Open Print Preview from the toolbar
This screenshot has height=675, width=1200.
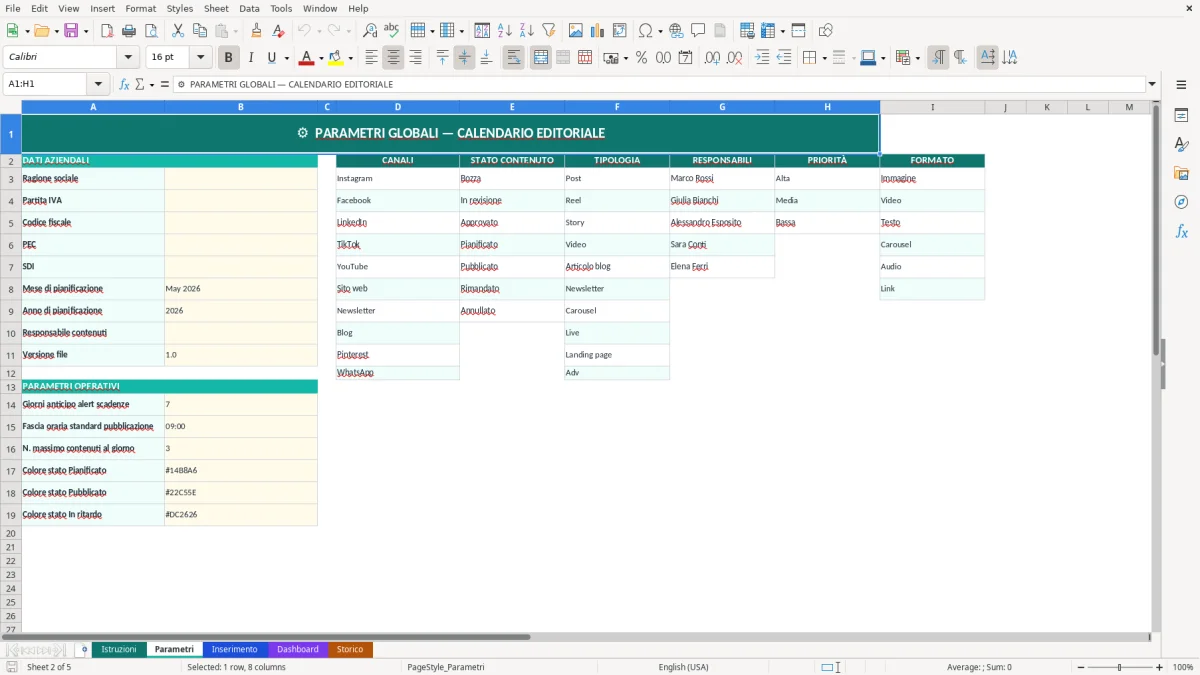click(151, 31)
